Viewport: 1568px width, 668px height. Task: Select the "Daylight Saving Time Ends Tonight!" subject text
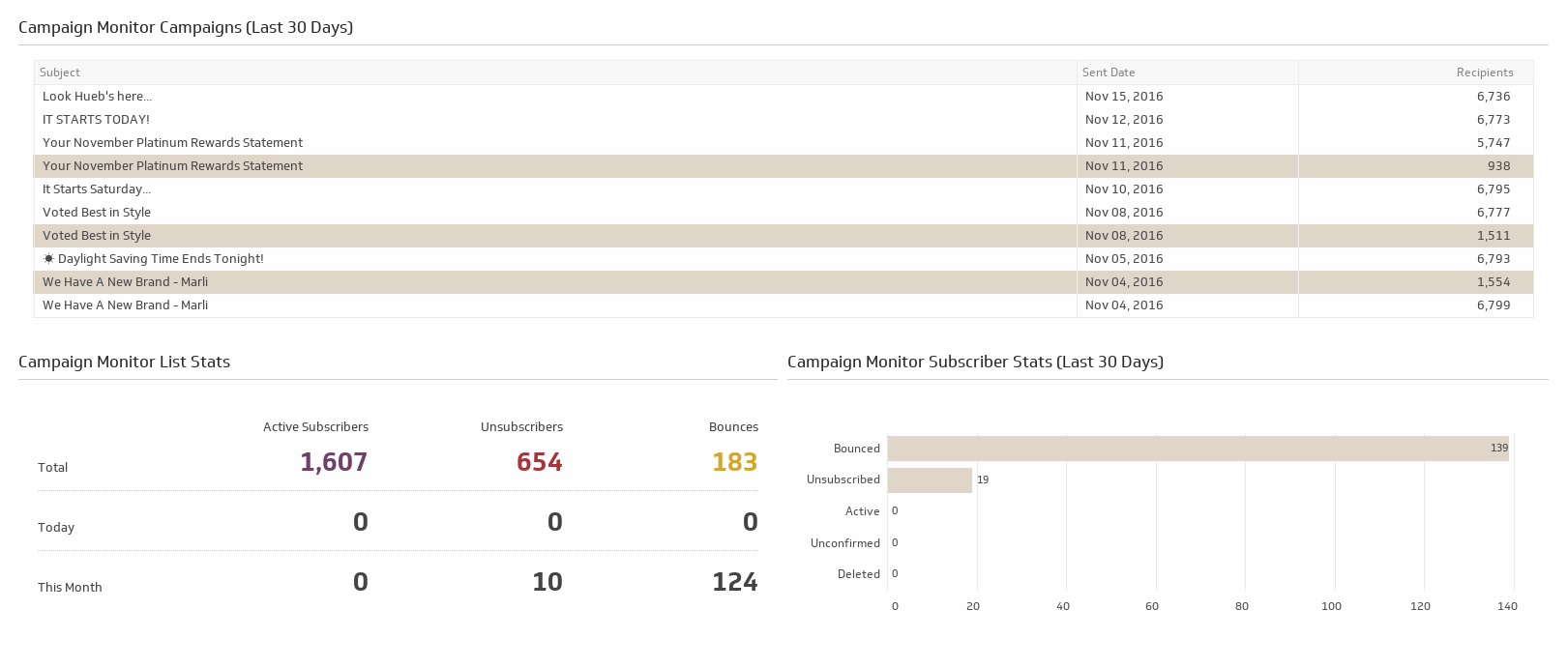pyautogui.click(x=161, y=259)
